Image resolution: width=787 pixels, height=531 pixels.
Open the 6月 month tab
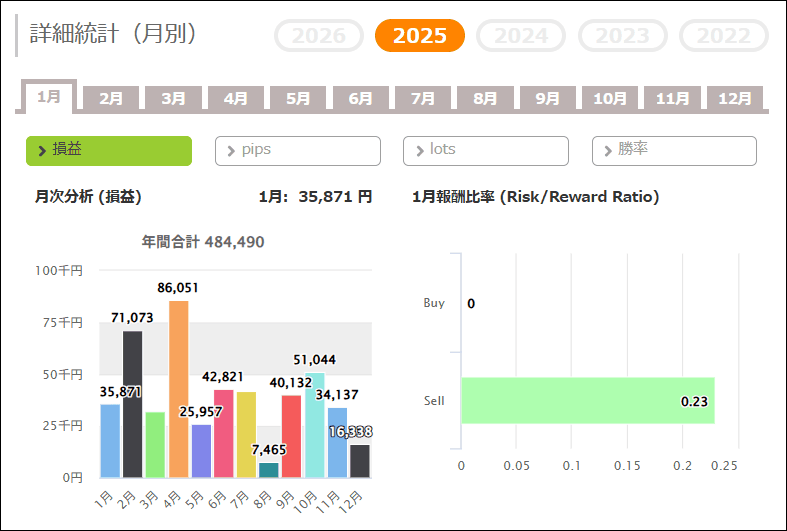361,99
